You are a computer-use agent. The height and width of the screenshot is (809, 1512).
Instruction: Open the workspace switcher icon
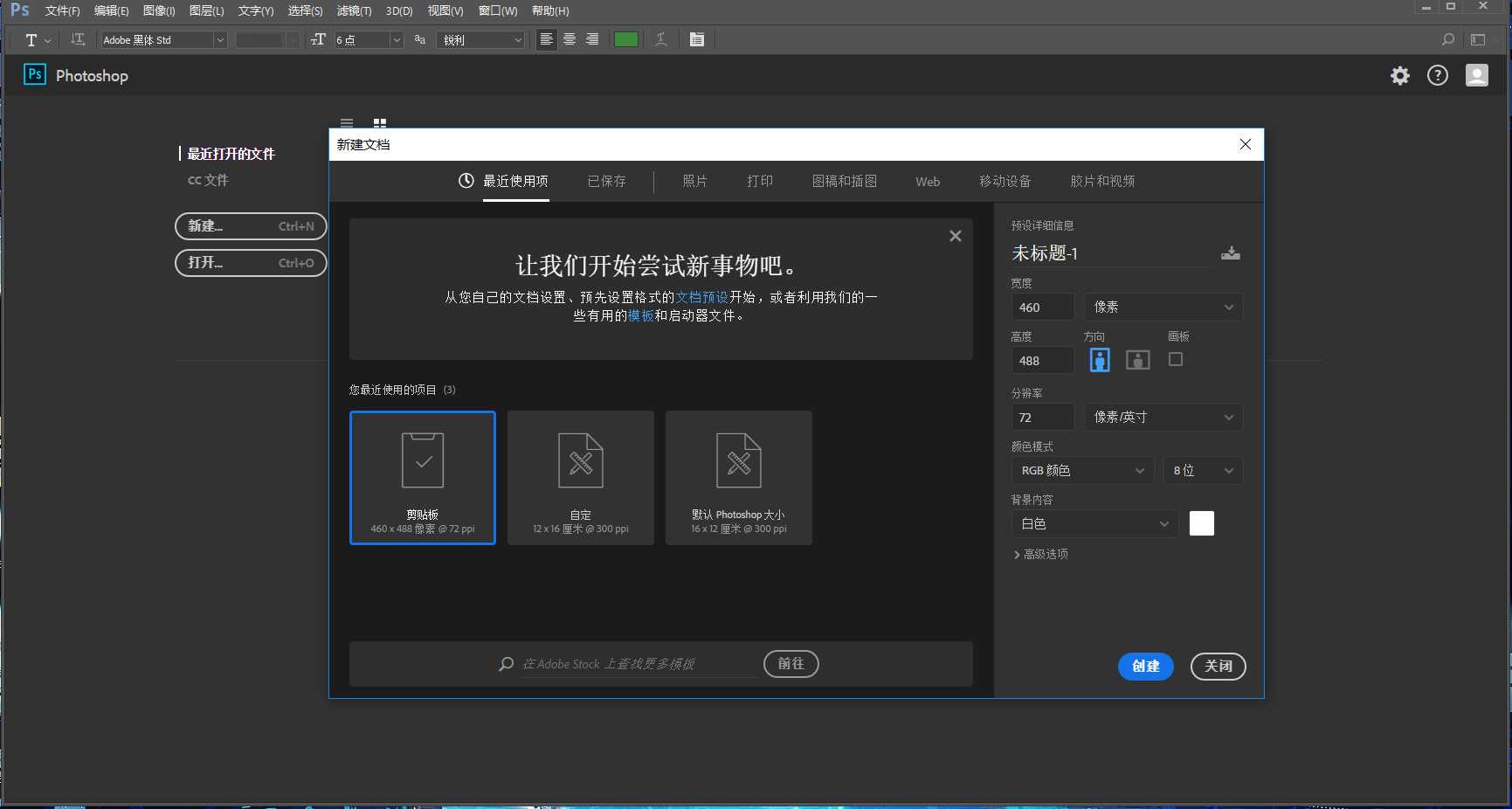pyautogui.click(x=1478, y=39)
